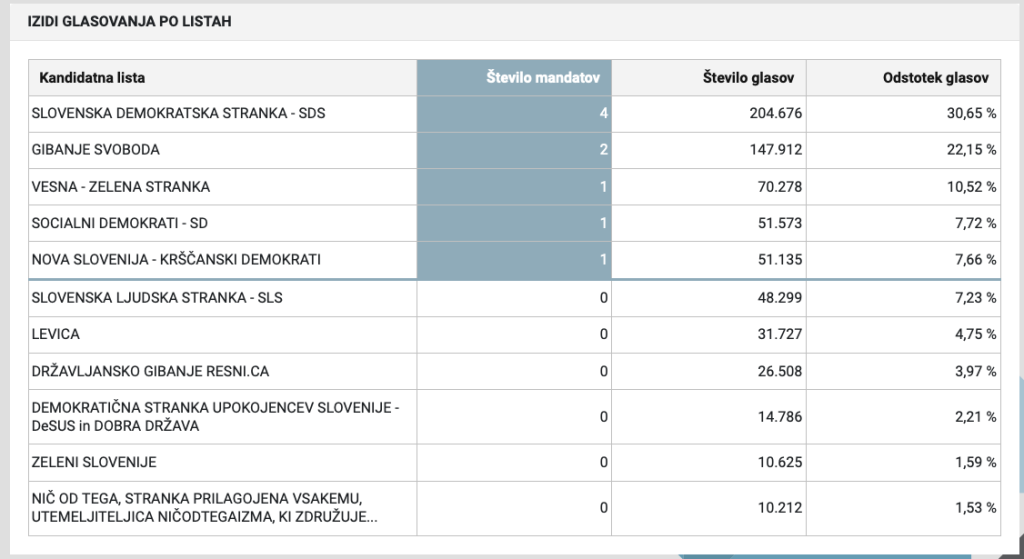Click DeSUS mandate count 0
Screen dimensions: 1024x559
point(603,417)
